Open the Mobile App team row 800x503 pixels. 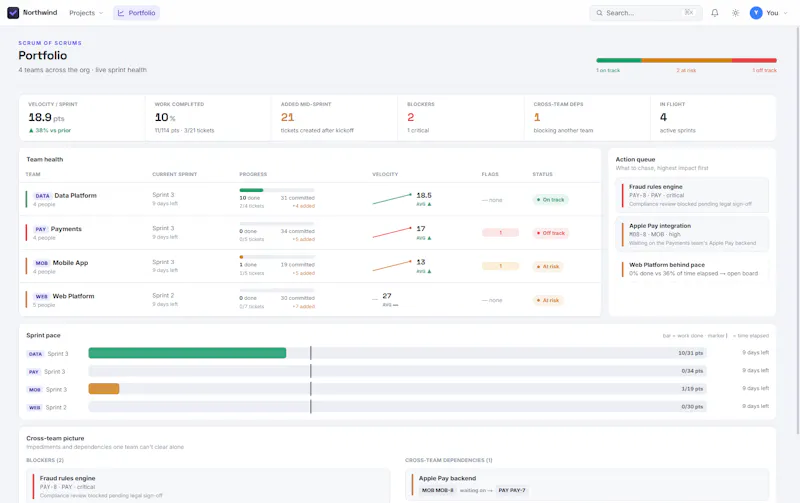pos(310,266)
